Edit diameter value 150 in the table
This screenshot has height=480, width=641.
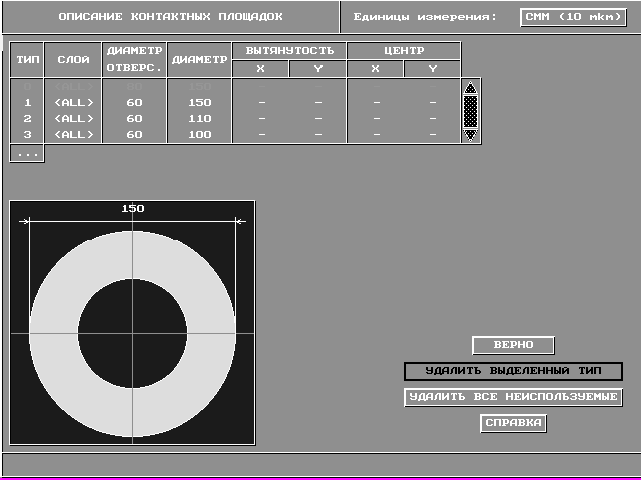200,103
